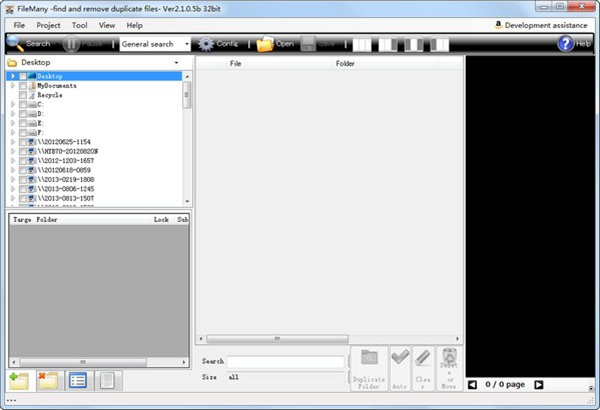Click the Open folder toolbar icon
The image size is (600, 410).
(275, 44)
